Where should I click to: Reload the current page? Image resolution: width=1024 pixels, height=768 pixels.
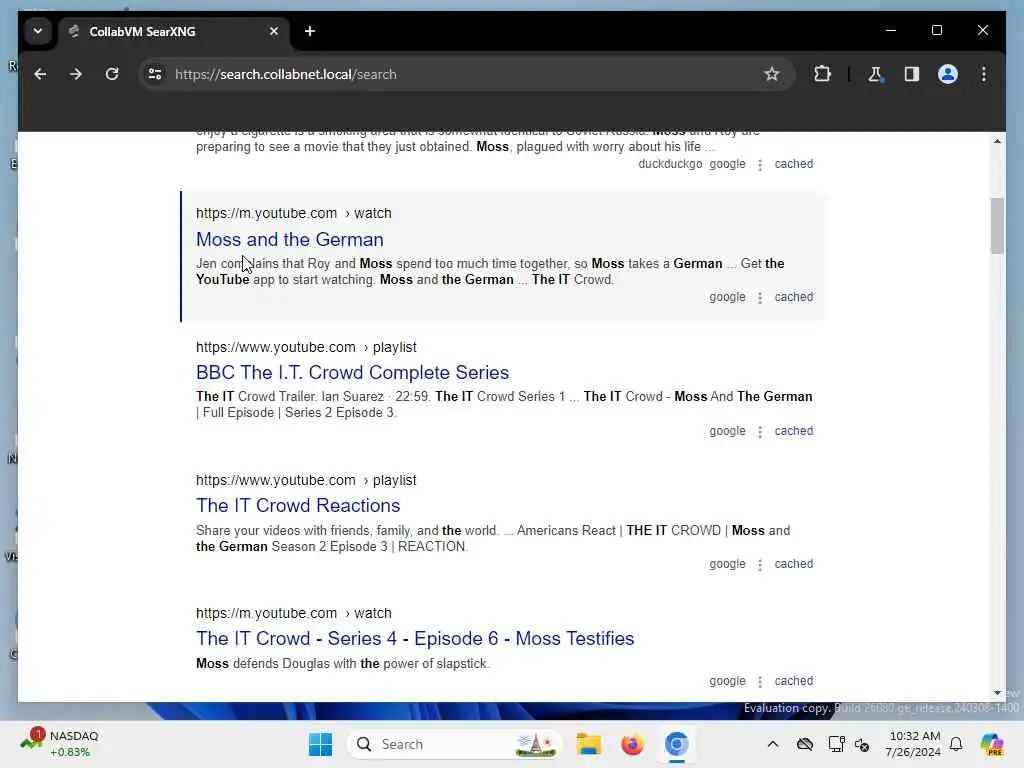(x=112, y=74)
